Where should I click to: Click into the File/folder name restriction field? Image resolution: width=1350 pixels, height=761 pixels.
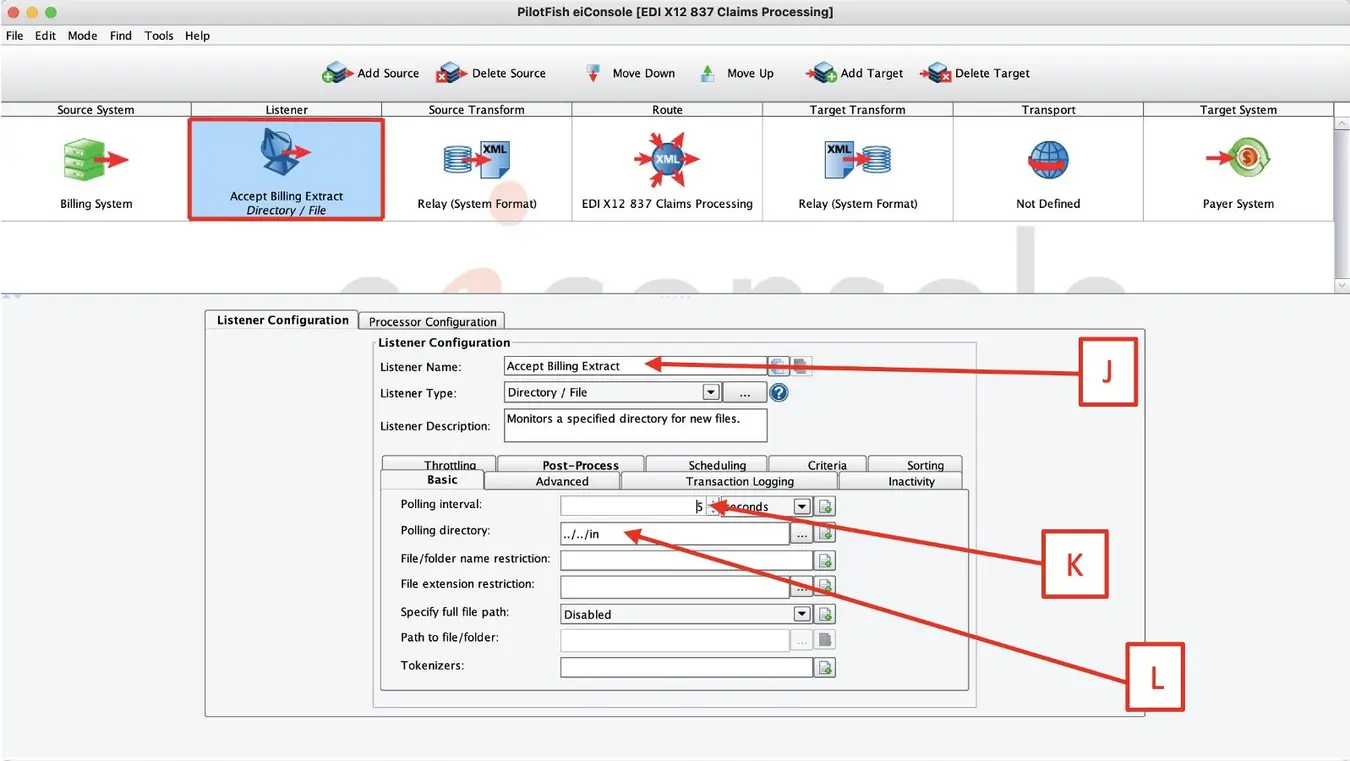click(x=686, y=561)
